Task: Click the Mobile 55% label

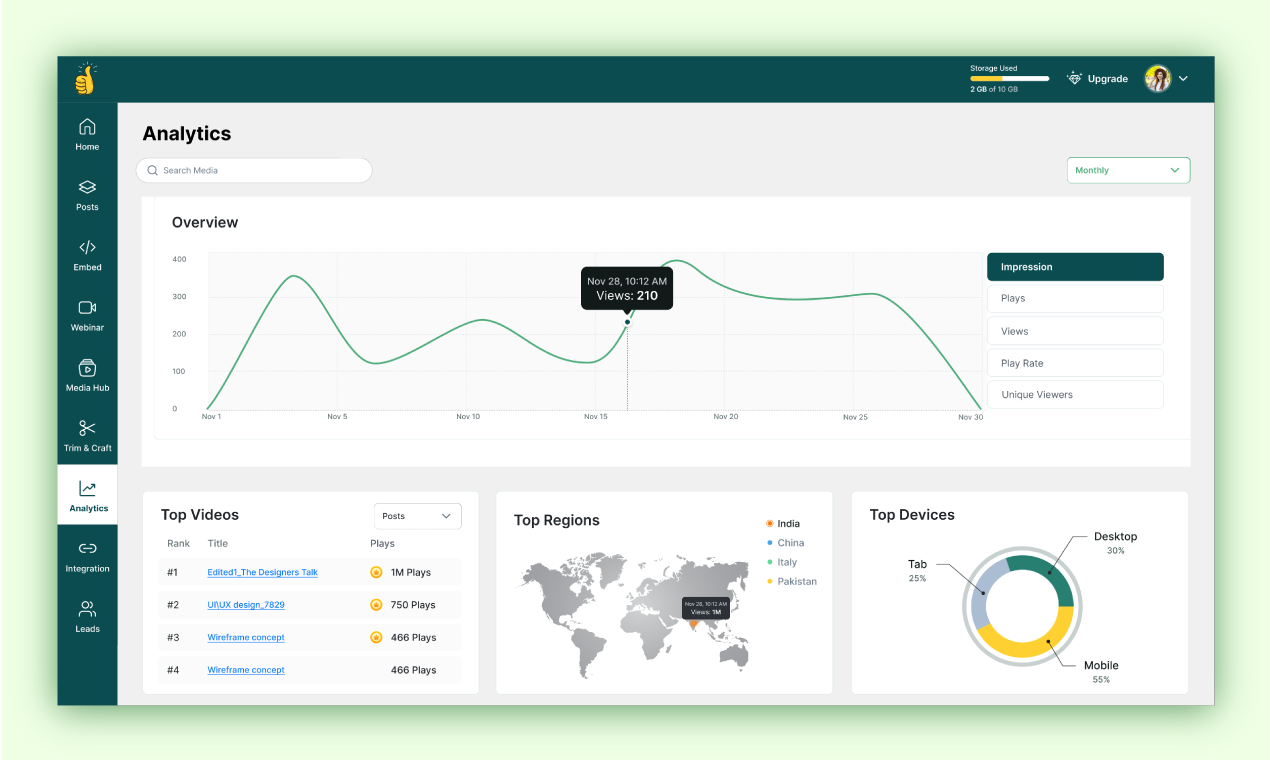Action: coord(1101,672)
